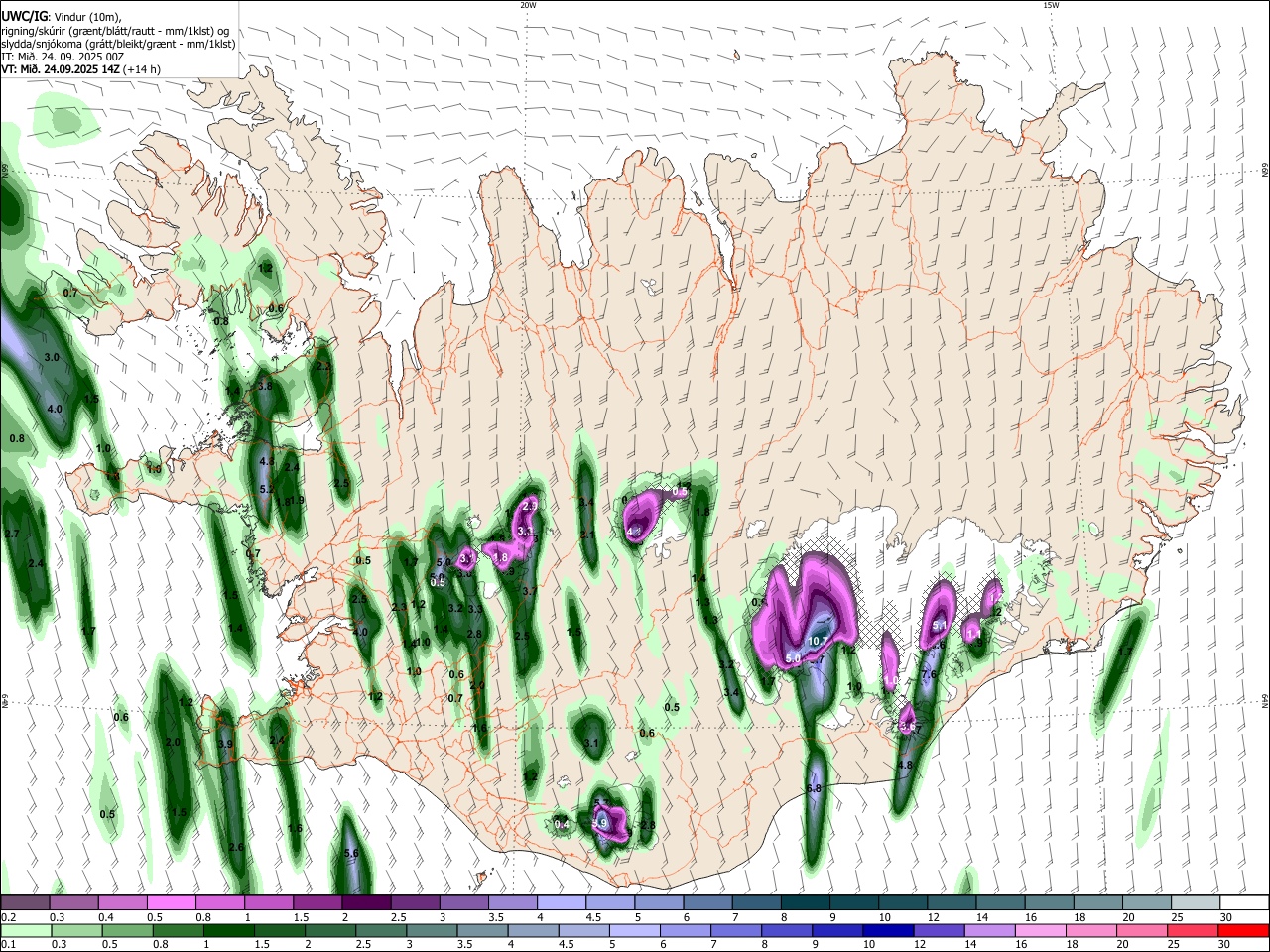Click the top-row legend swatch between 2 and 2.5
This screenshot has width=1270, height=952.
click(x=365, y=902)
